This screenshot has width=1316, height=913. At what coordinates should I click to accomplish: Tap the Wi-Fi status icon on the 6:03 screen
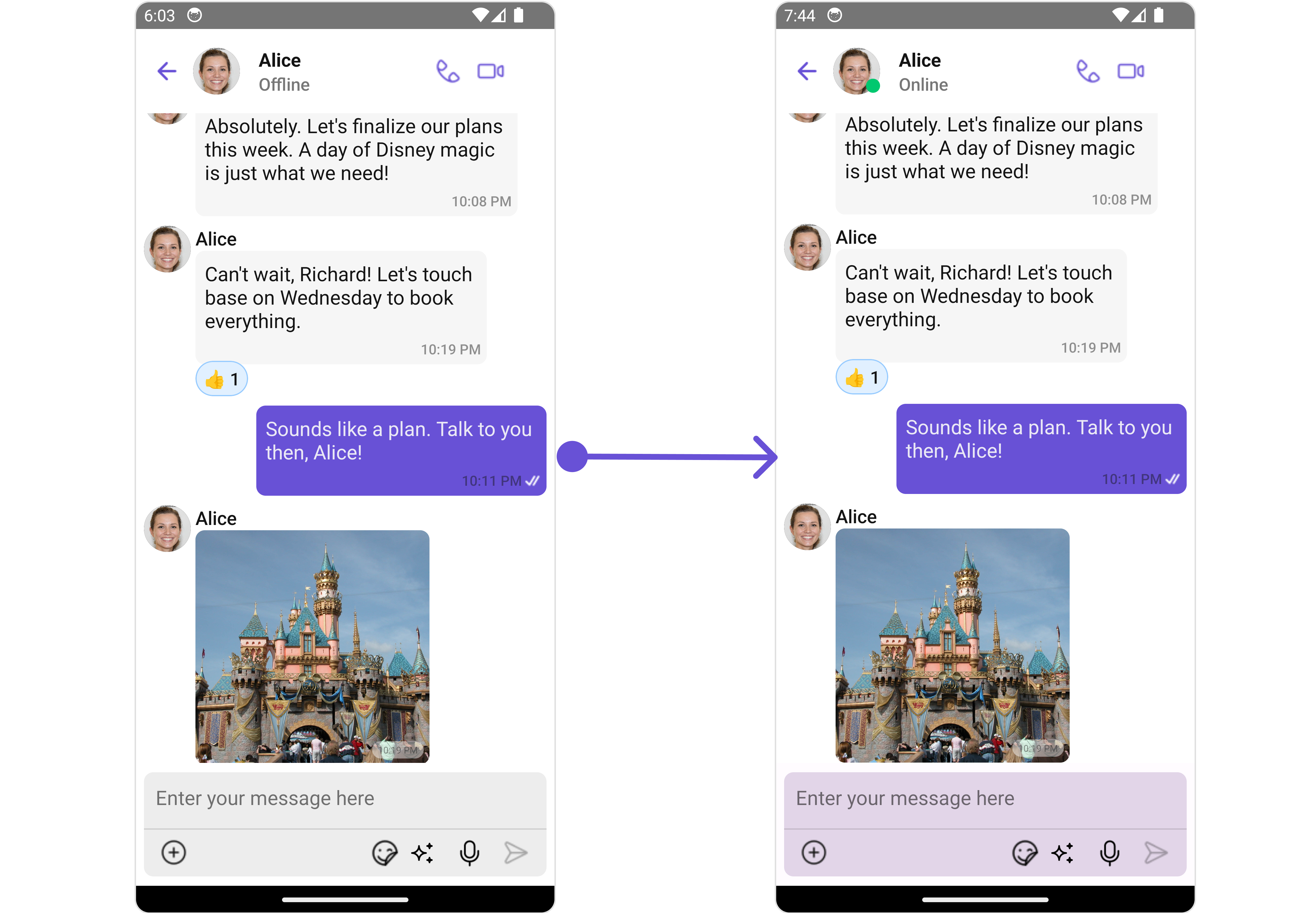click(x=480, y=15)
